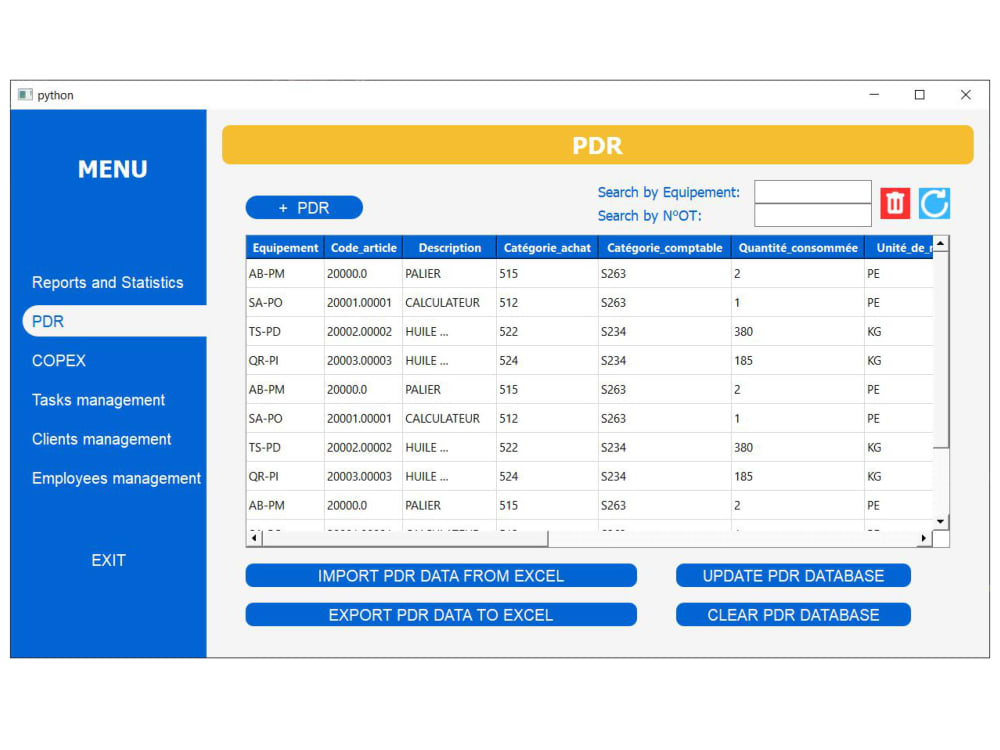Open Employees management section
The width and height of the screenshot is (1000, 750).
click(x=117, y=478)
